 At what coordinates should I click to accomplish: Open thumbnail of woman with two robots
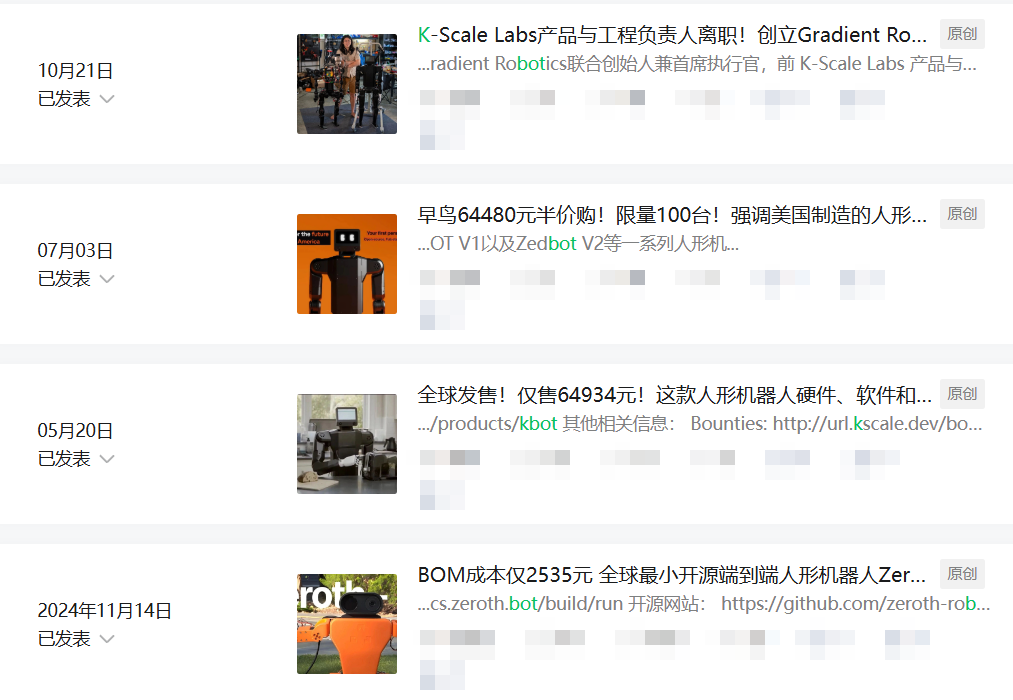347,84
